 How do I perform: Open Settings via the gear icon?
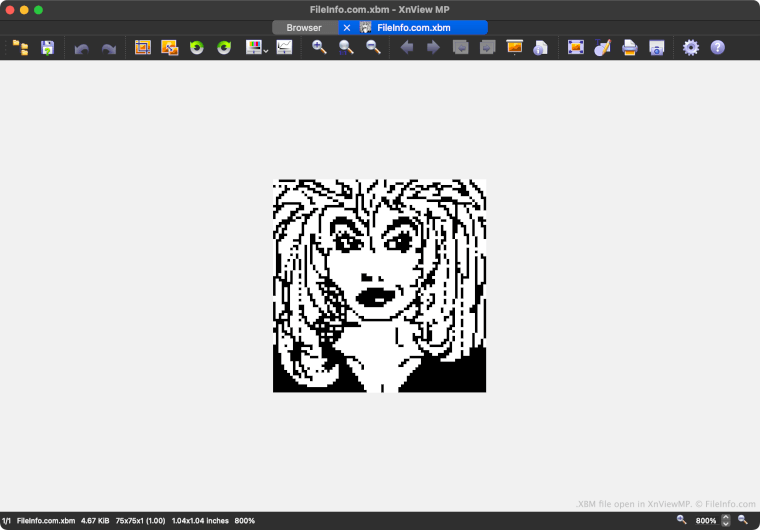pyautogui.click(x=690, y=47)
